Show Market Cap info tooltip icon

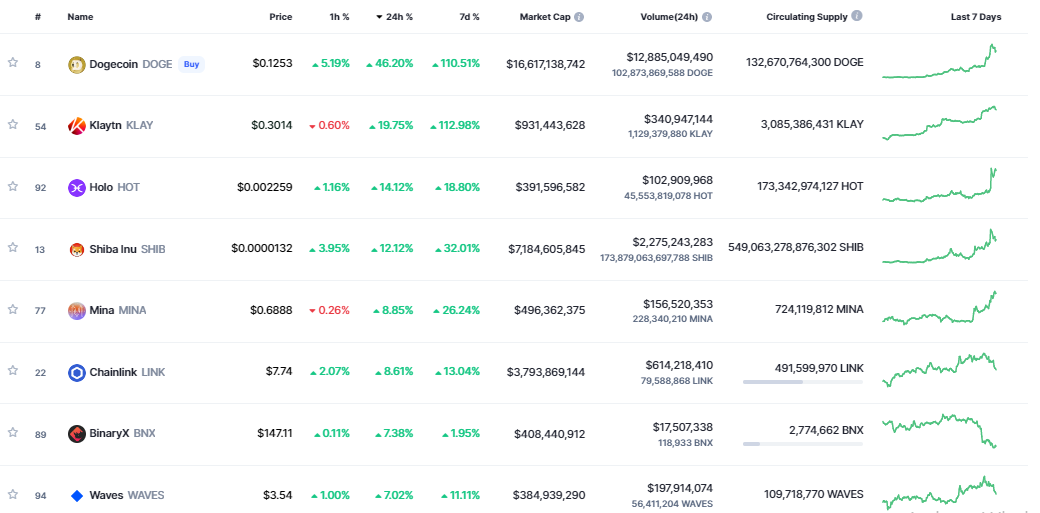[x=579, y=17]
